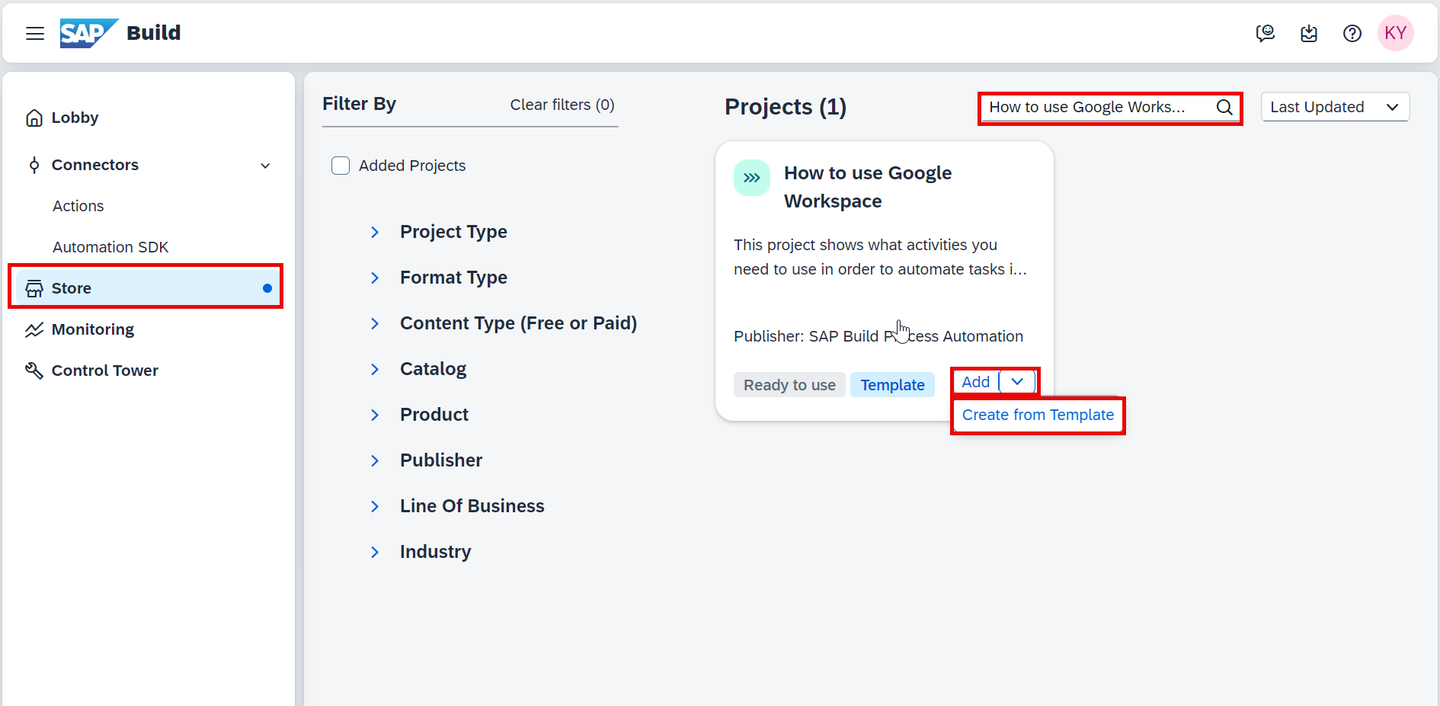Open the Last Updated sort dropdown

(x=1335, y=107)
